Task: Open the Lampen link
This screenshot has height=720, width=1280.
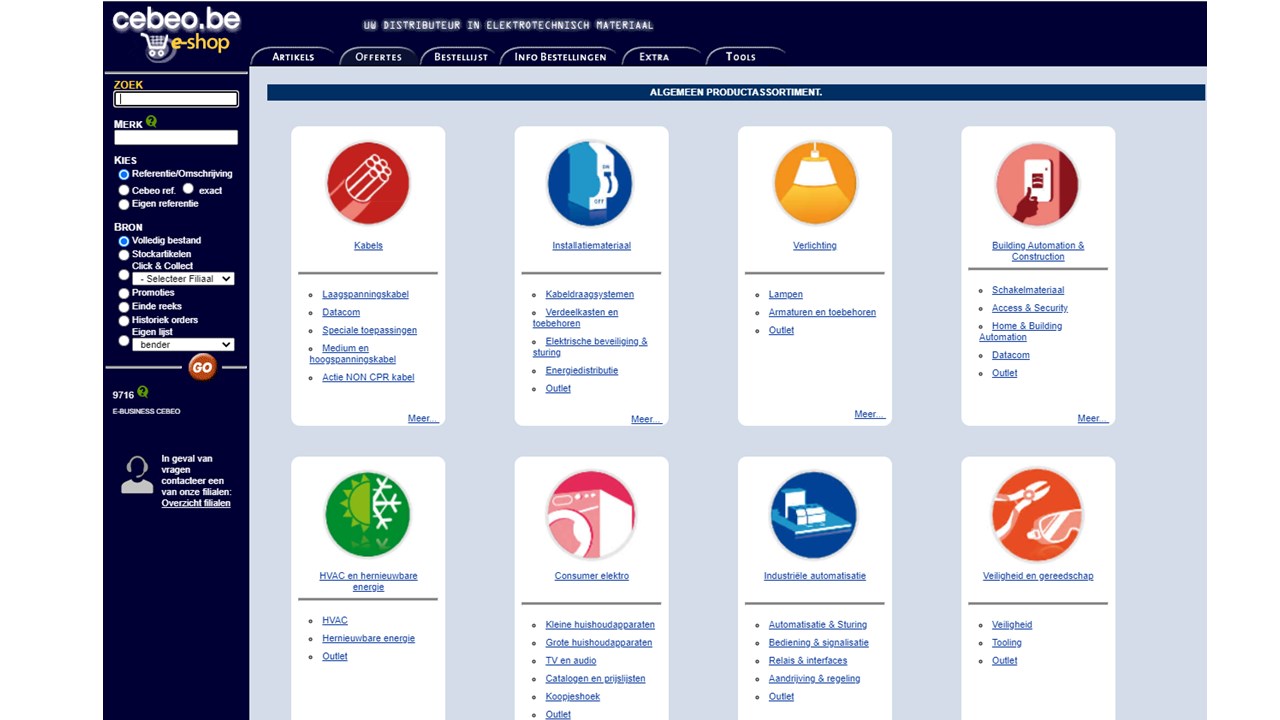Action: [785, 294]
